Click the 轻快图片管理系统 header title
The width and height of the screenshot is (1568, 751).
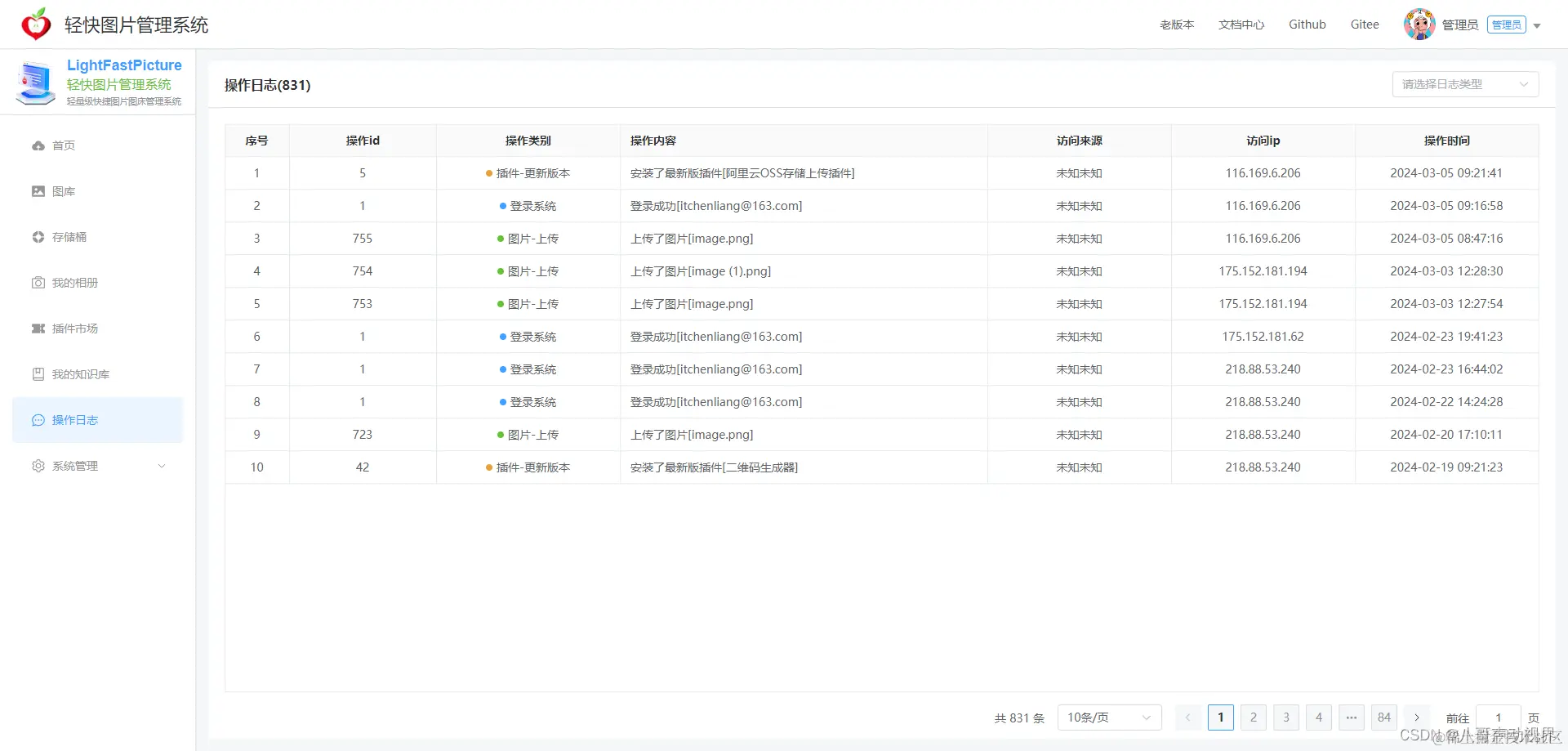[x=136, y=25]
